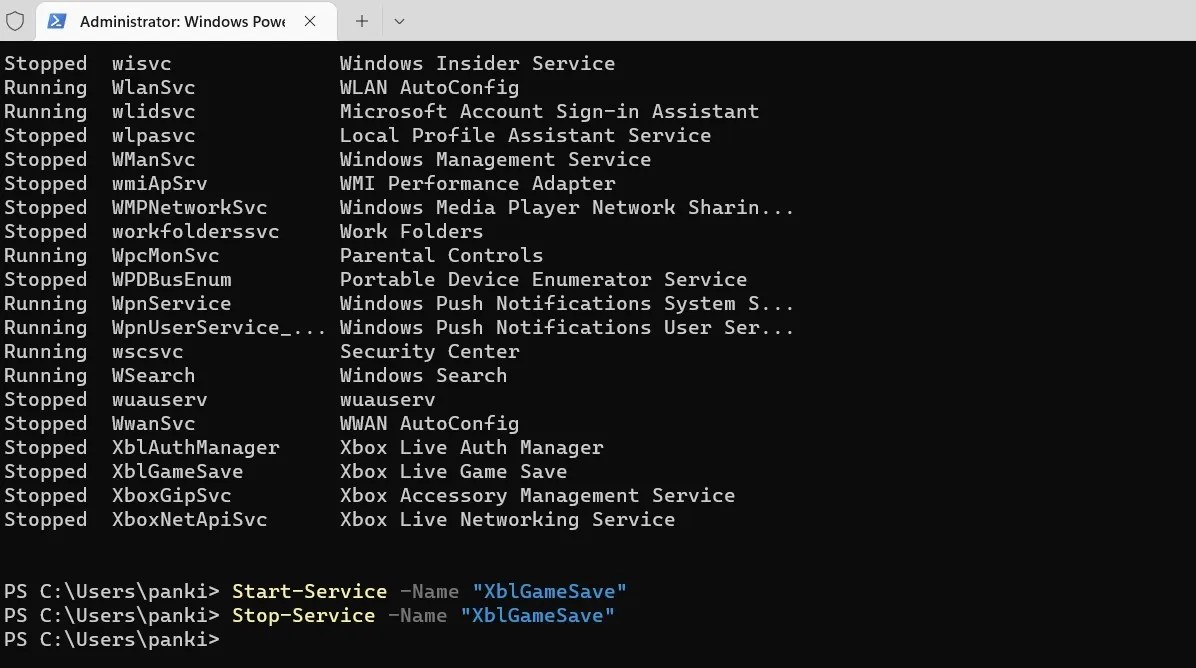Click the XboxNetApiSvc service name
The image size is (1196, 668).
pyautogui.click(x=189, y=519)
